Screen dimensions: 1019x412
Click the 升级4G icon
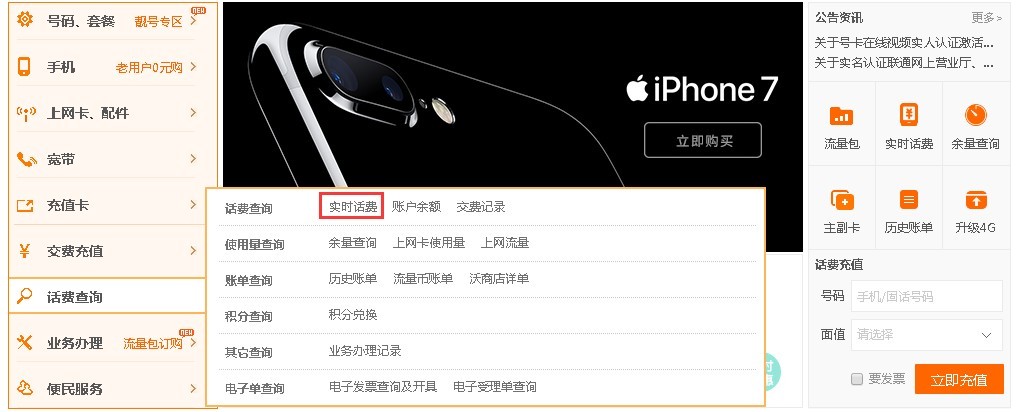pyautogui.click(x=975, y=200)
